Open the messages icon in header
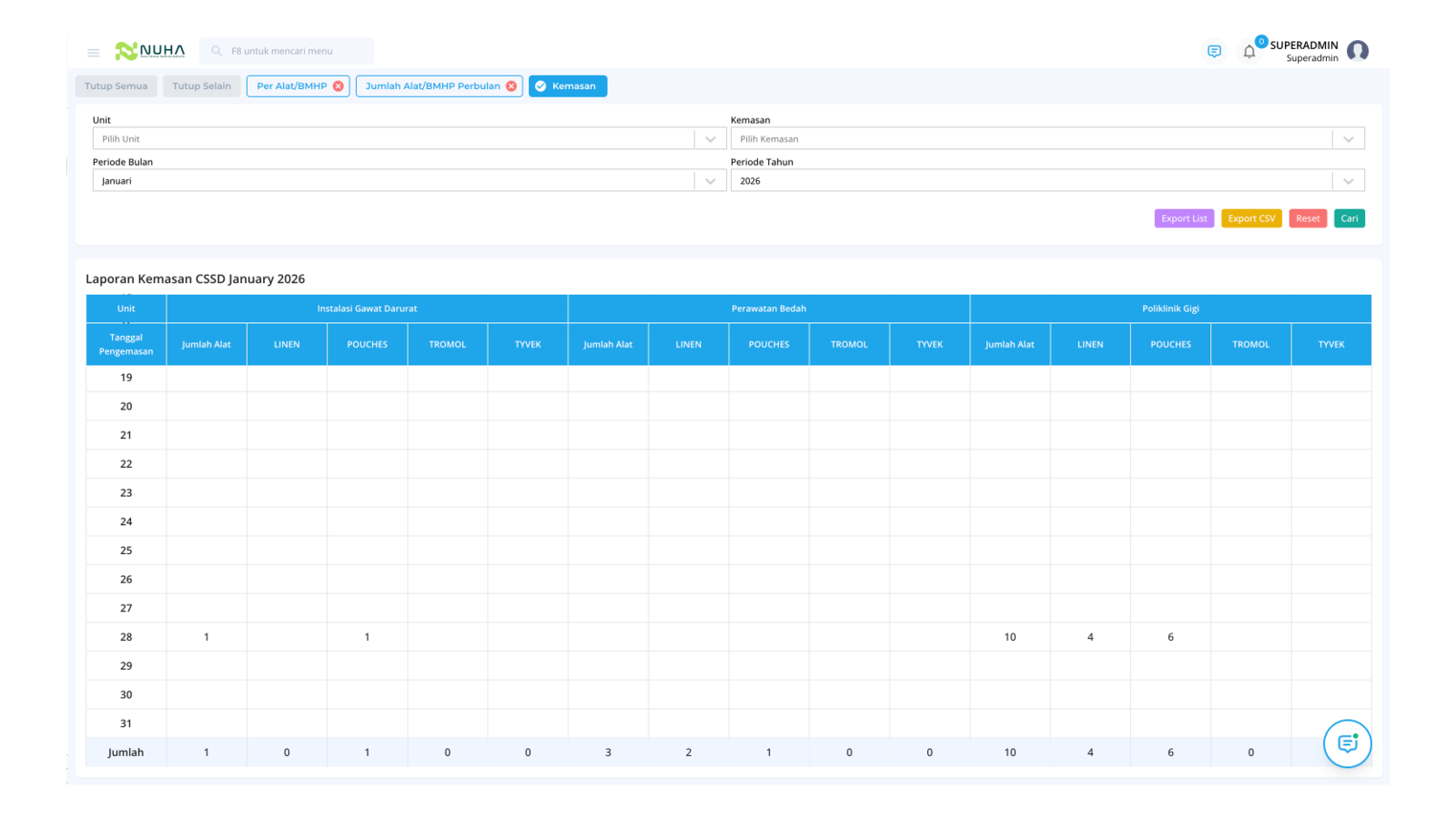Viewport: 1456px width, 819px height. 1214,51
